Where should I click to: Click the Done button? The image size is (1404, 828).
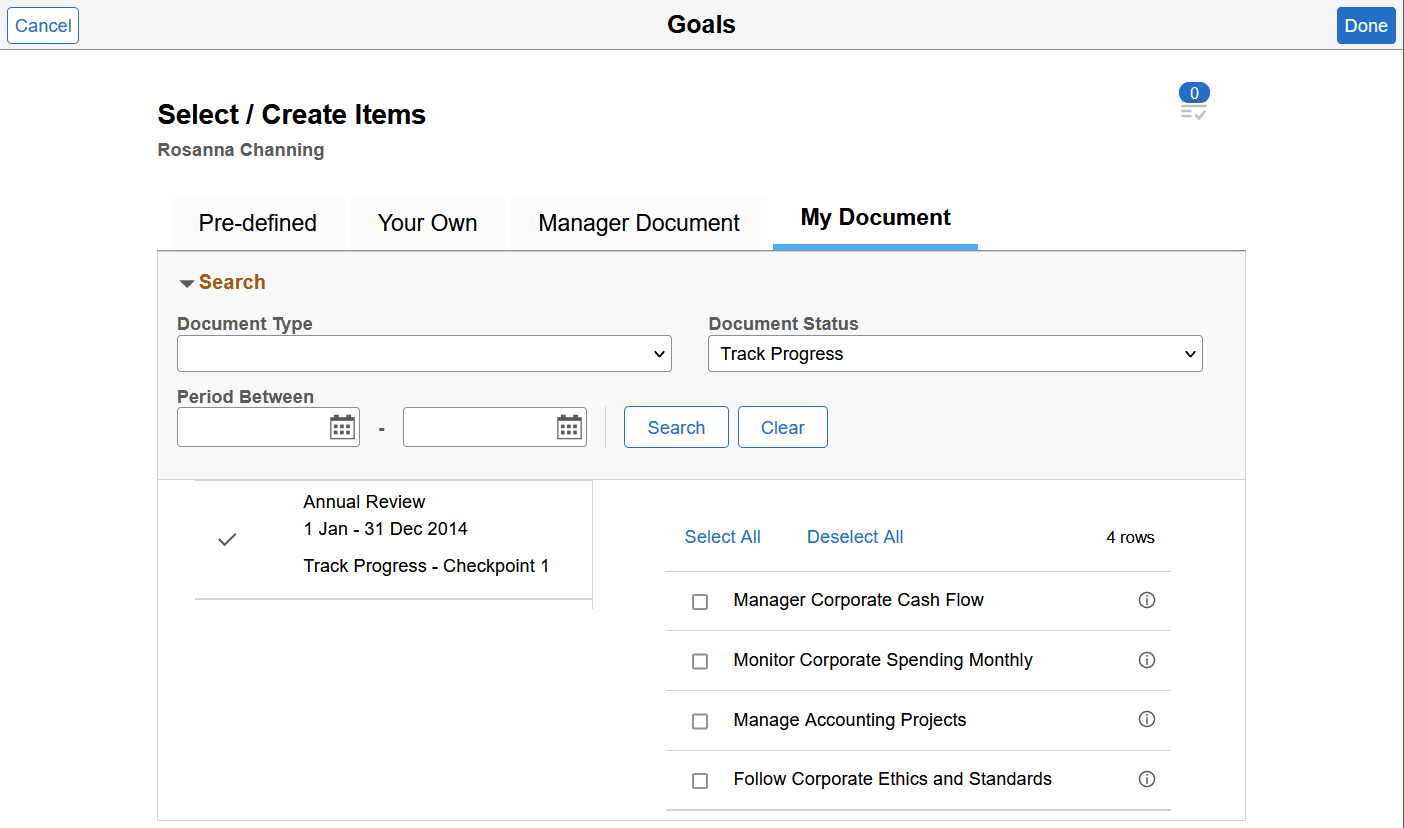tap(1366, 25)
